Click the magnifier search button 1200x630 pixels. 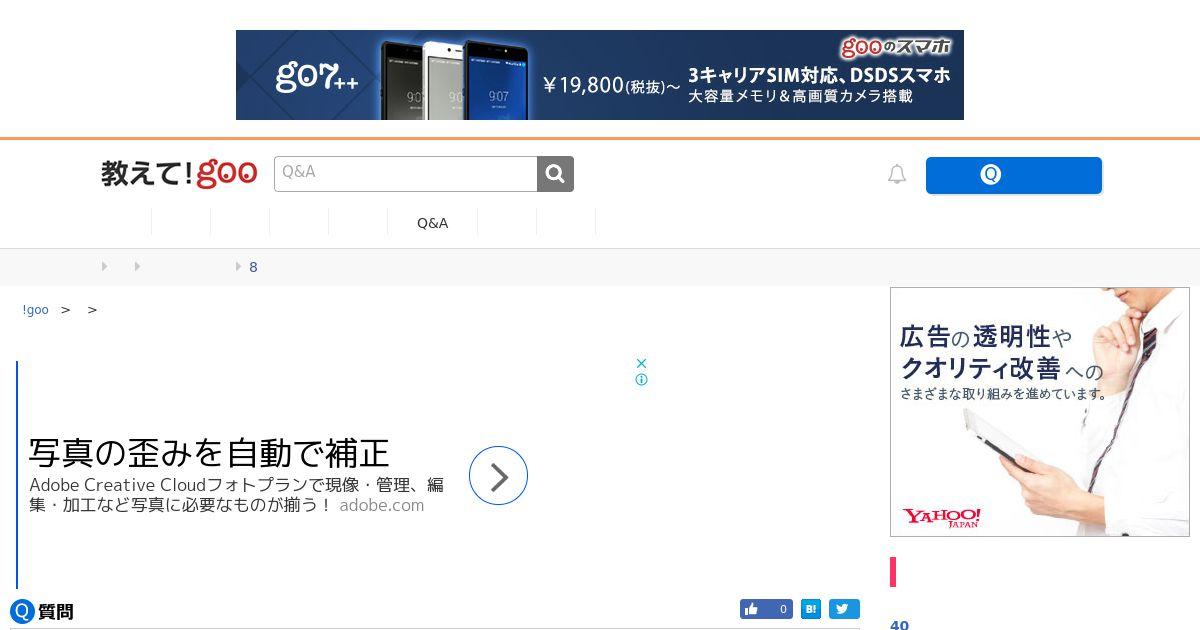click(555, 174)
